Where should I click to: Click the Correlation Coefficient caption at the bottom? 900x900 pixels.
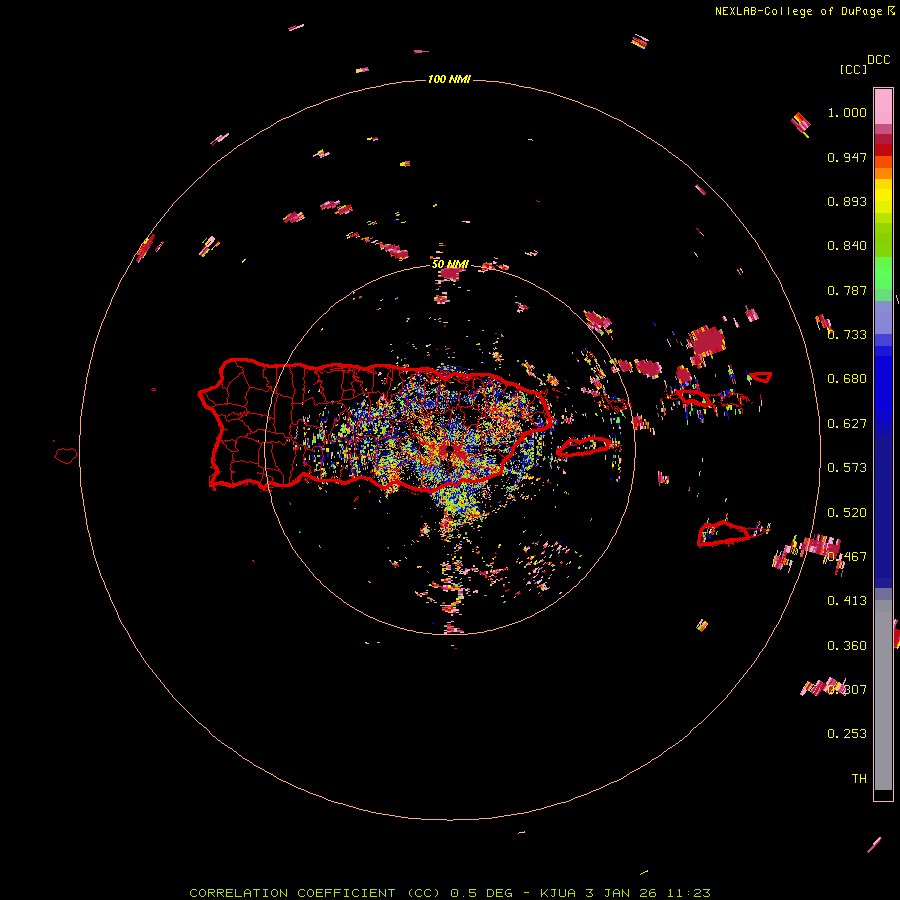coord(449,893)
